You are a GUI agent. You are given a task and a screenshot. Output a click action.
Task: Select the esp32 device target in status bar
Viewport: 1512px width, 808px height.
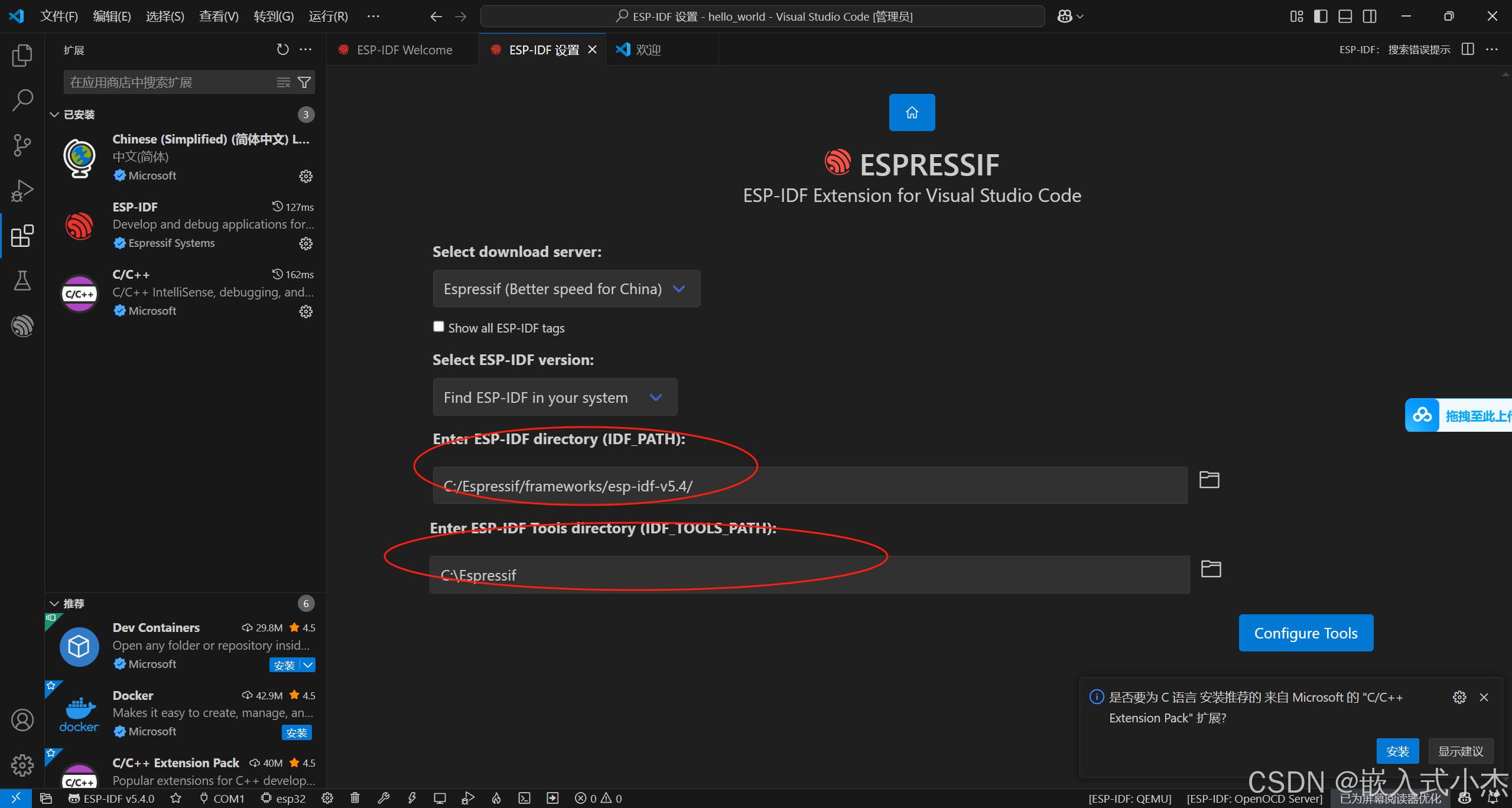(x=282, y=798)
